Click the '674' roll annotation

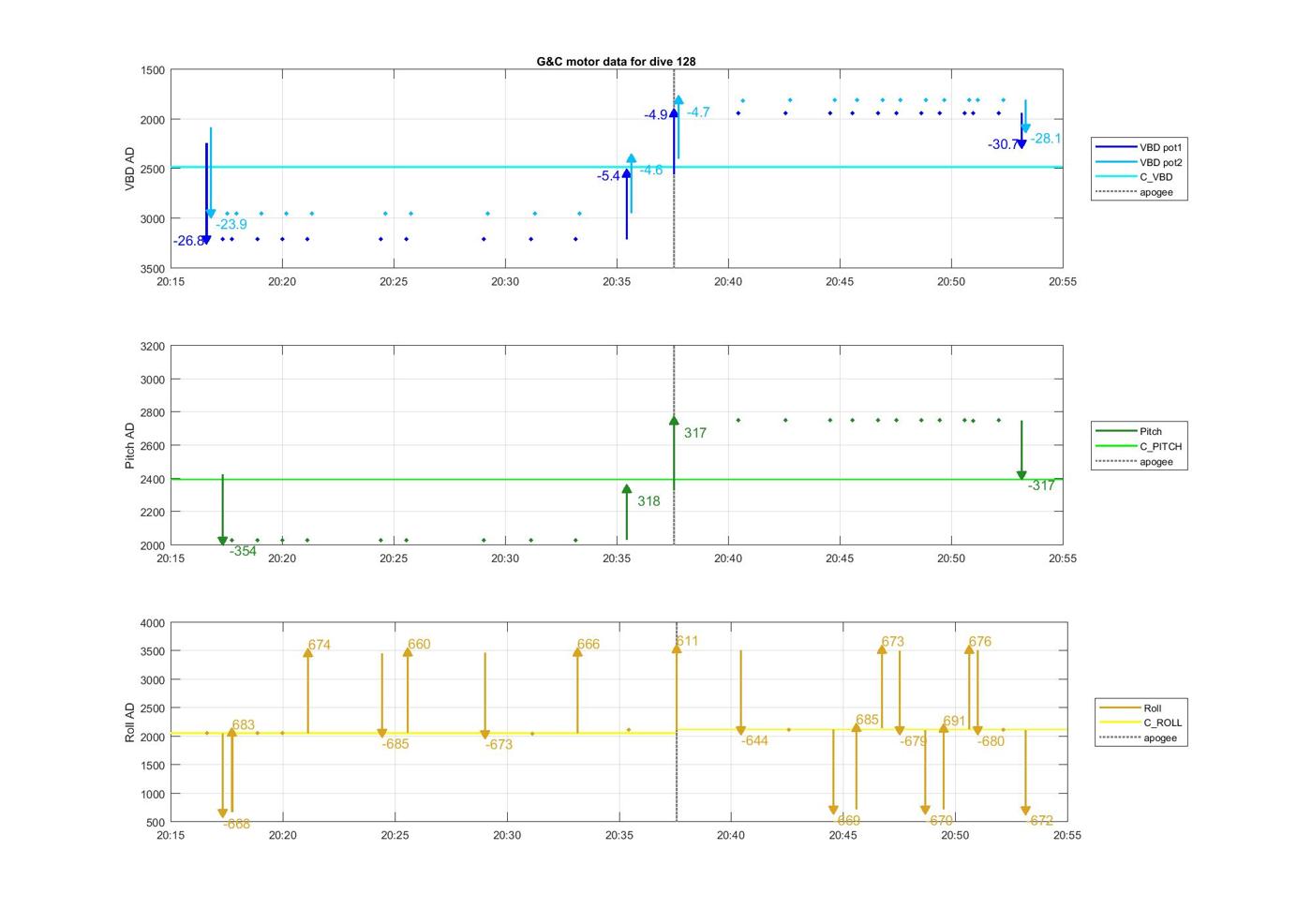pyautogui.click(x=320, y=645)
